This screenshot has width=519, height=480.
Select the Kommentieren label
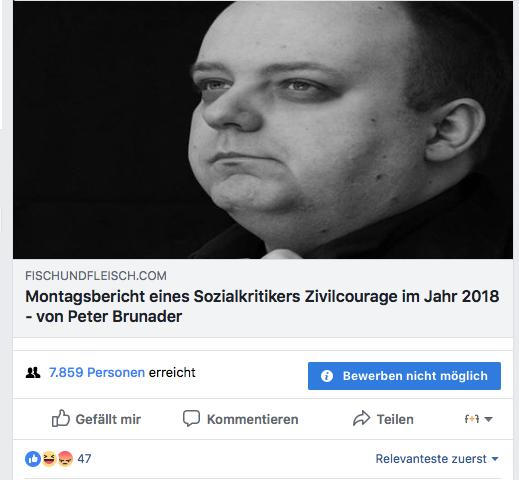(253, 419)
